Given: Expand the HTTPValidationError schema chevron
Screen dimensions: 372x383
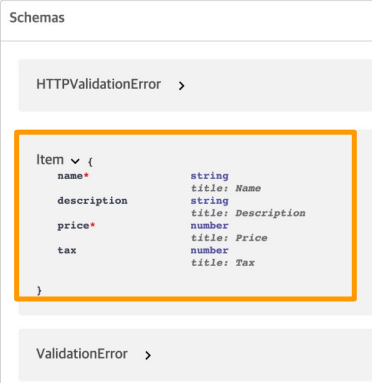Looking at the screenshot, I should (x=181, y=86).
